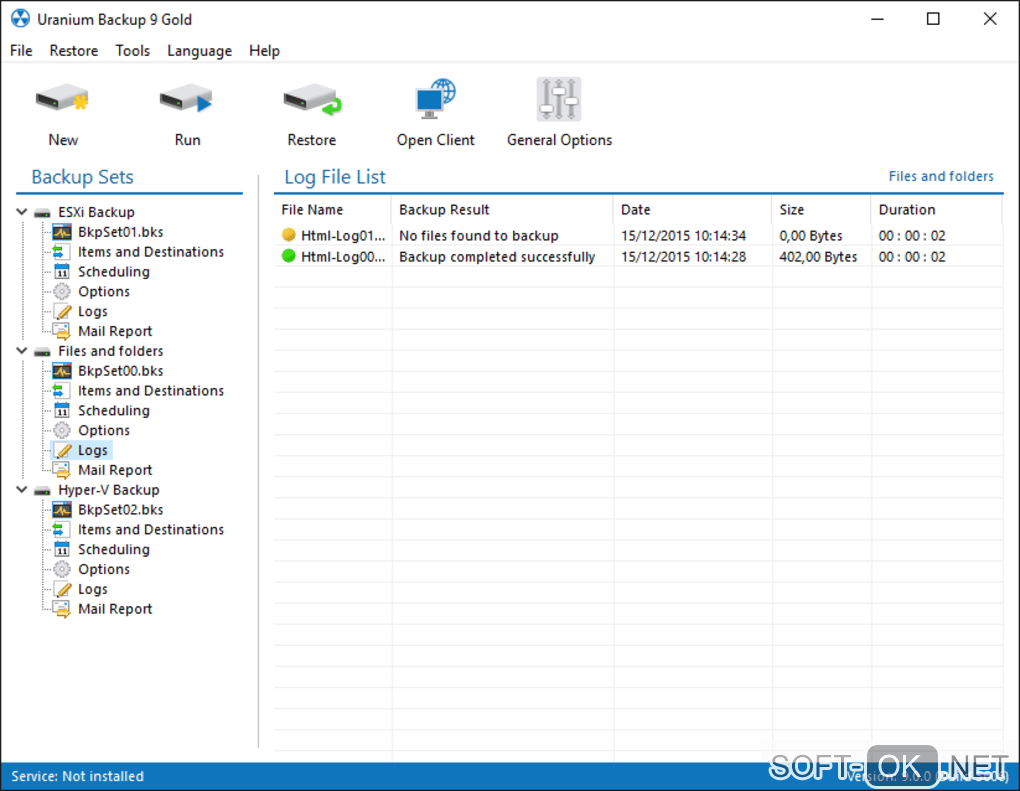Click Files and folders Items and Destinations icon

[x=59, y=391]
